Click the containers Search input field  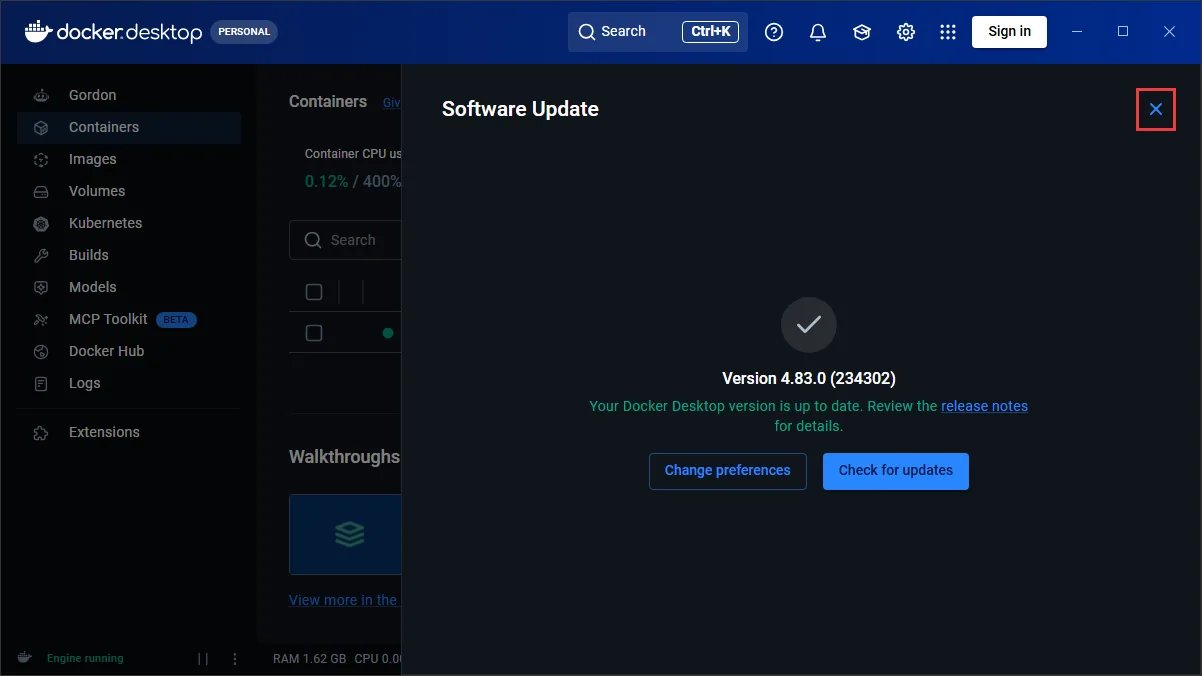click(346, 241)
